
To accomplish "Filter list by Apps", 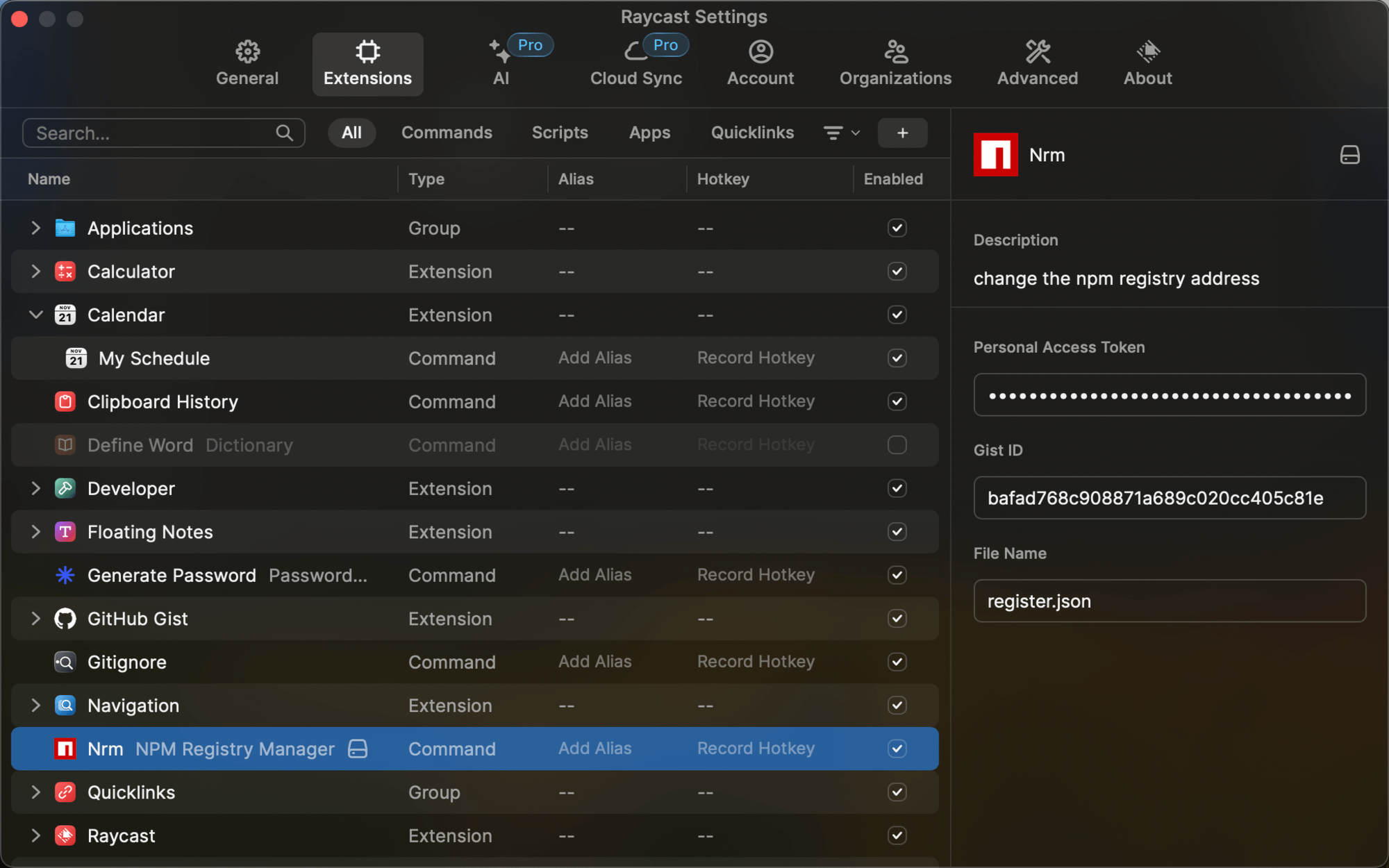I will 649,133.
